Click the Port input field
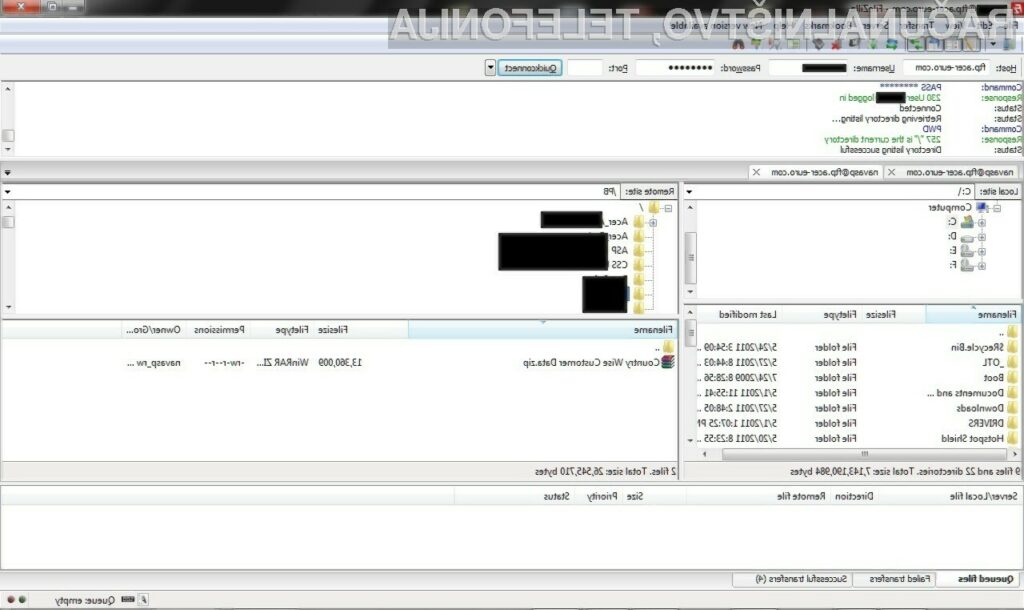The height and width of the screenshot is (610, 1024). (584, 67)
